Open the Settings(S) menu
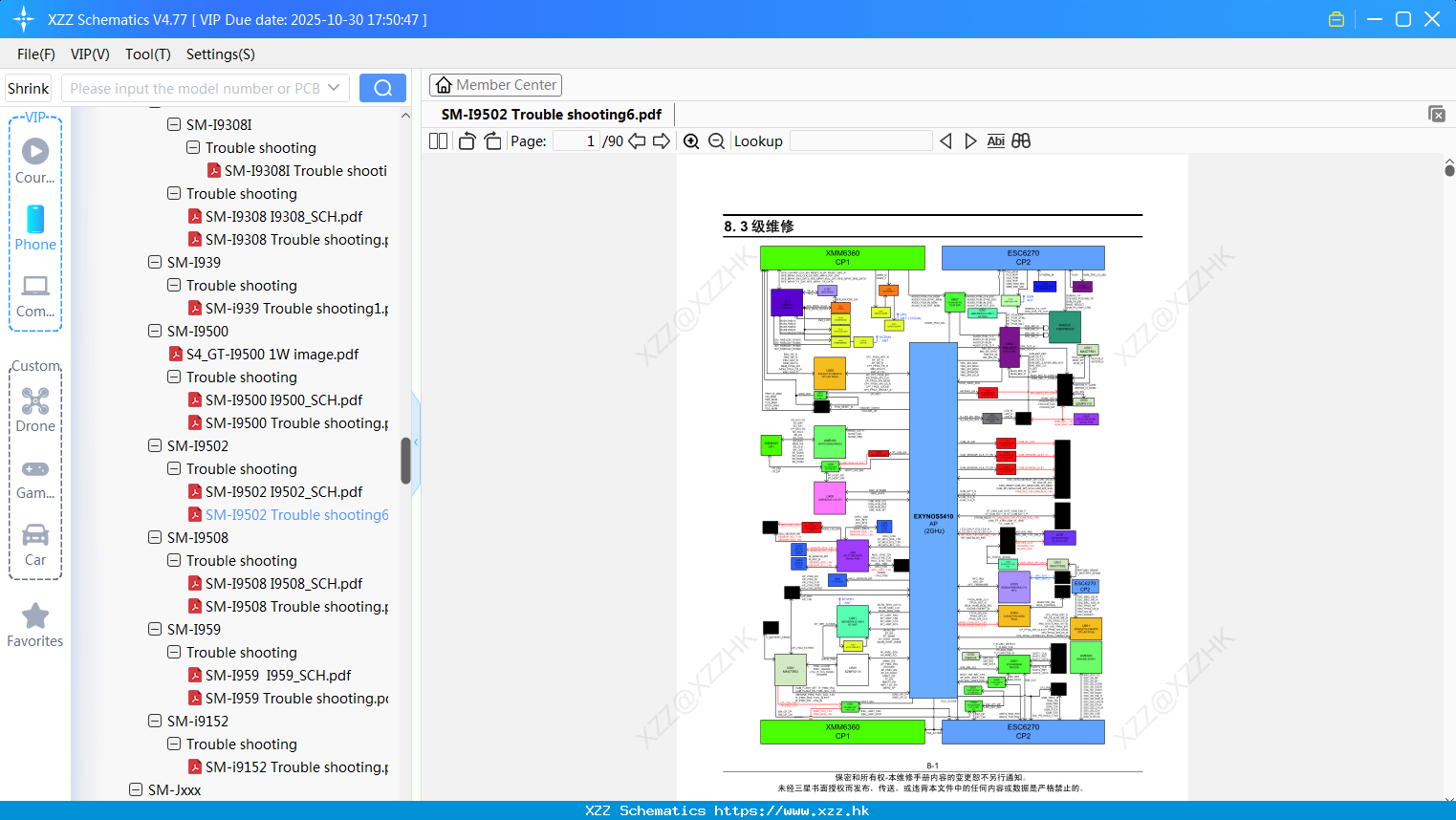The width and height of the screenshot is (1456, 820). [221, 54]
